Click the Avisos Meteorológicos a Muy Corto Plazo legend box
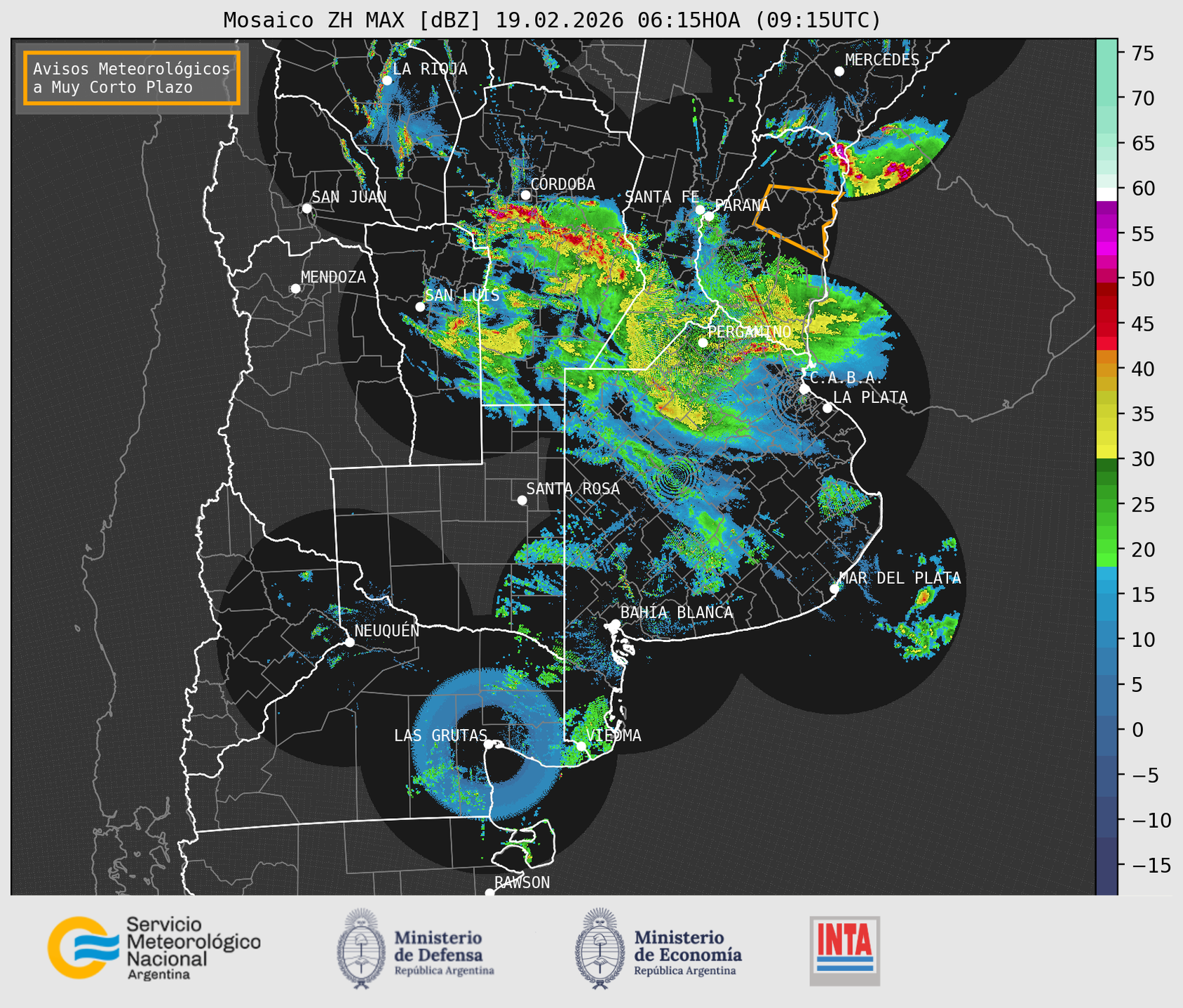The width and height of the screenshot is (1183, 1008). 132,78
